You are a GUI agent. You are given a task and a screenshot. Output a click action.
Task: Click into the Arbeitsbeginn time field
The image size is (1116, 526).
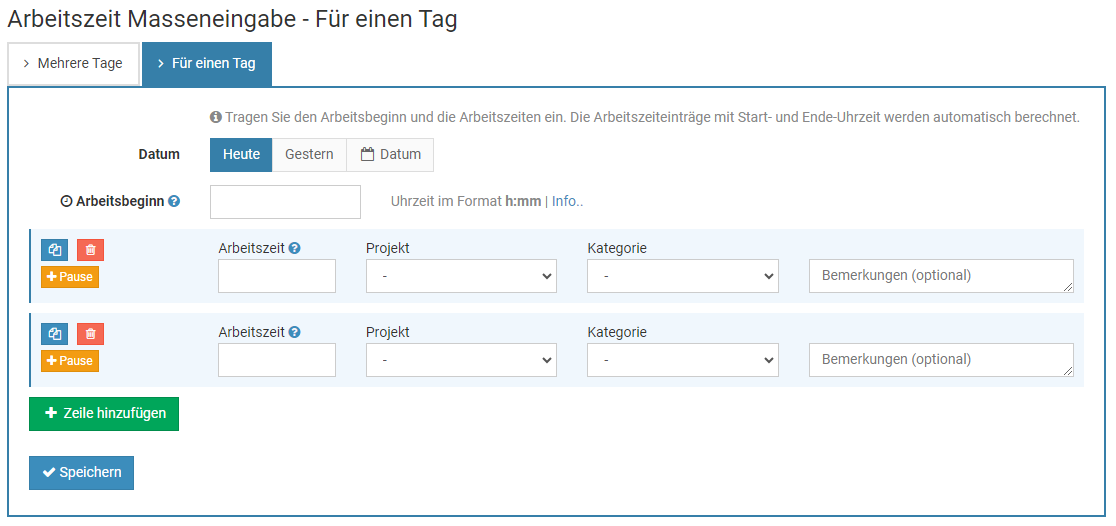(285, 202)
